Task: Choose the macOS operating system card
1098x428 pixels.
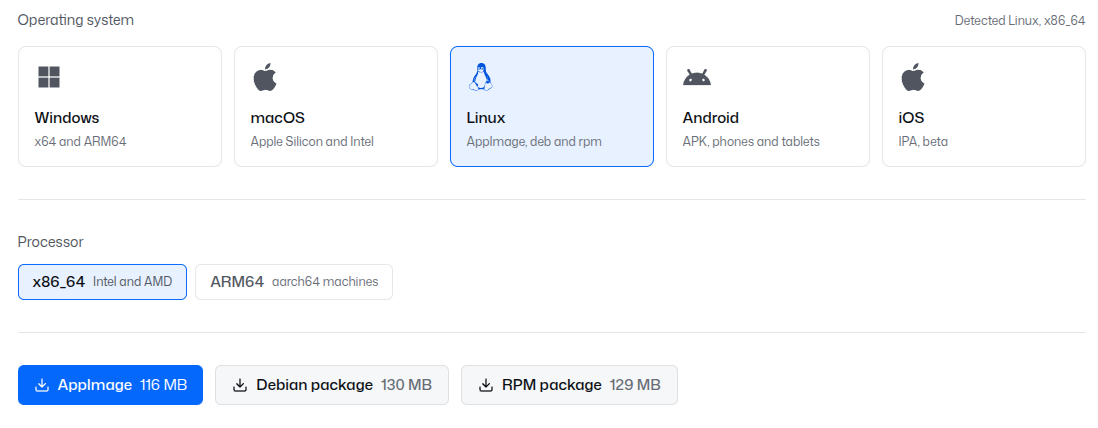Action: point(336,106)
